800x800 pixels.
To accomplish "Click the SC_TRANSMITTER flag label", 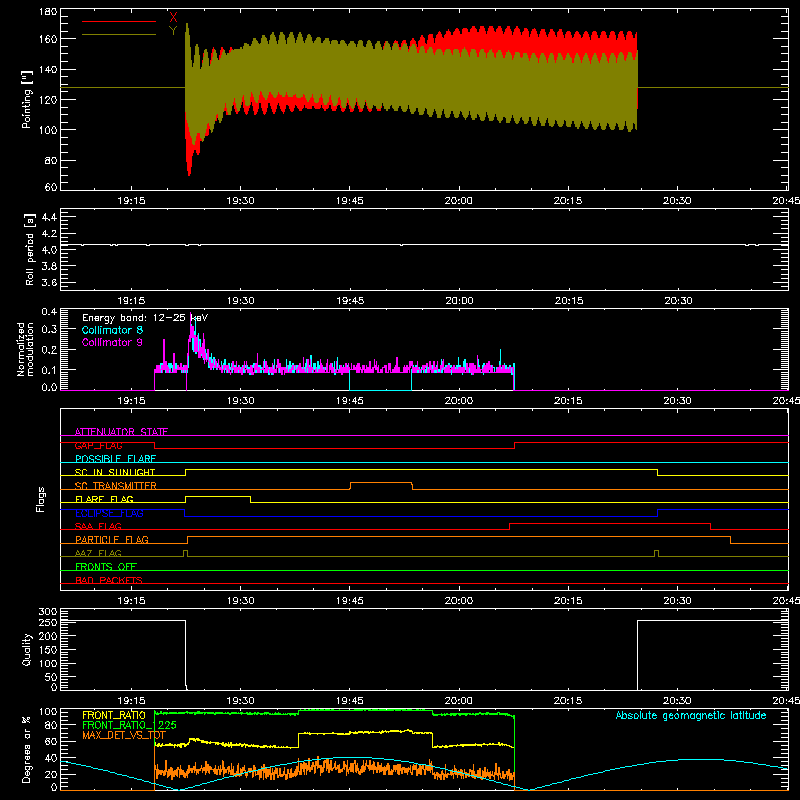I will pyautogui.click(x=116, y=486).
